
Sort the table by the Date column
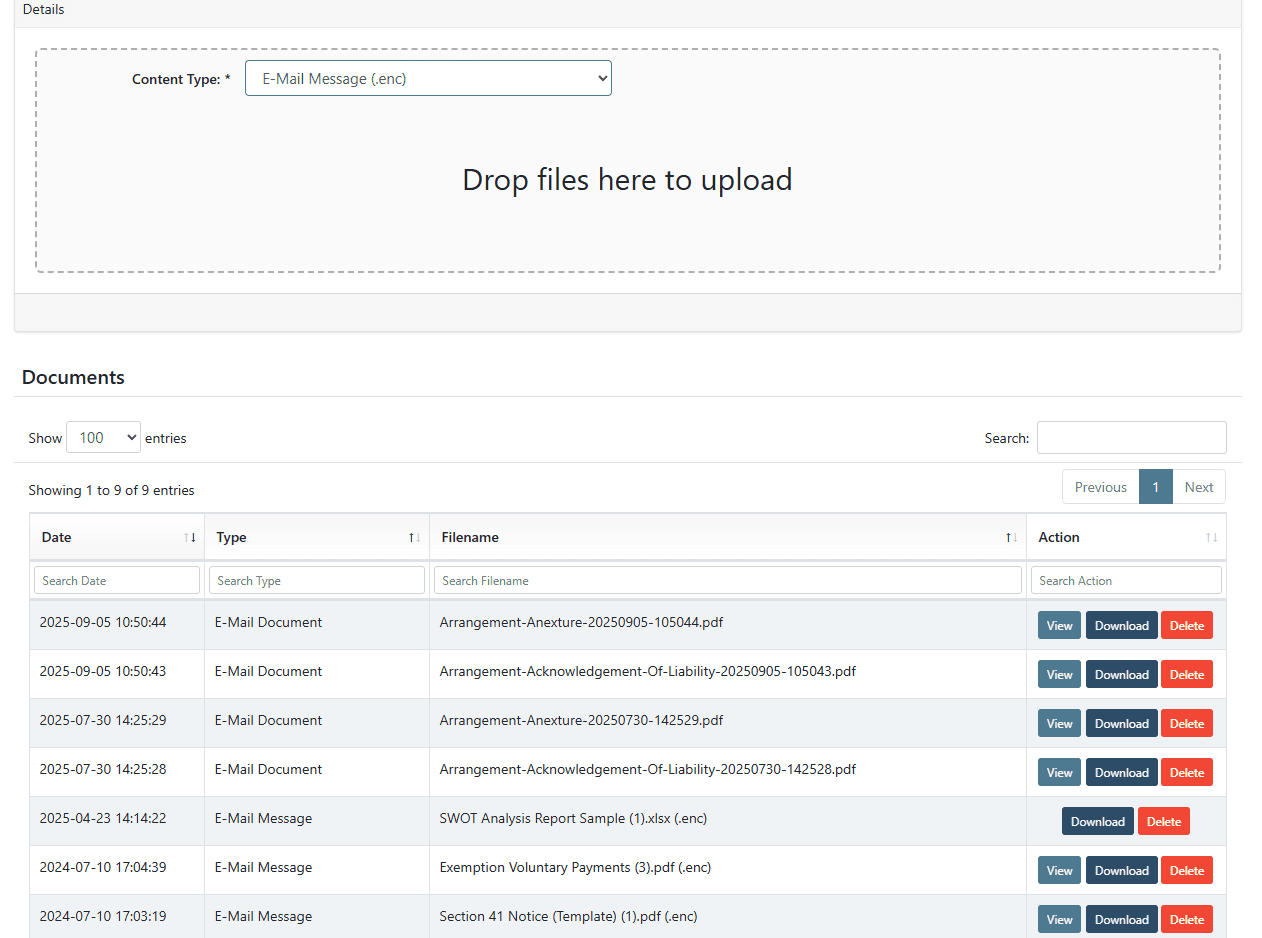pyautogui.click(x=117, y=537)
